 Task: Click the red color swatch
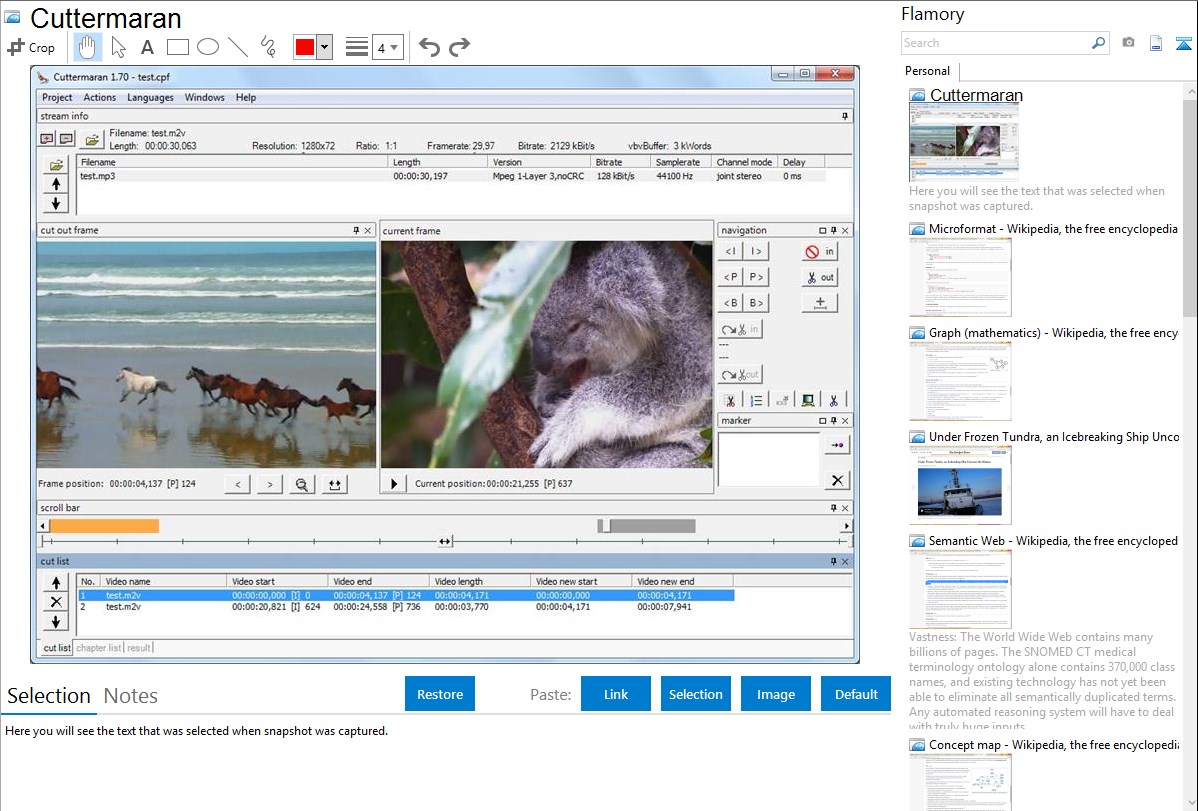pyautogui.click(x=305, y=47)
